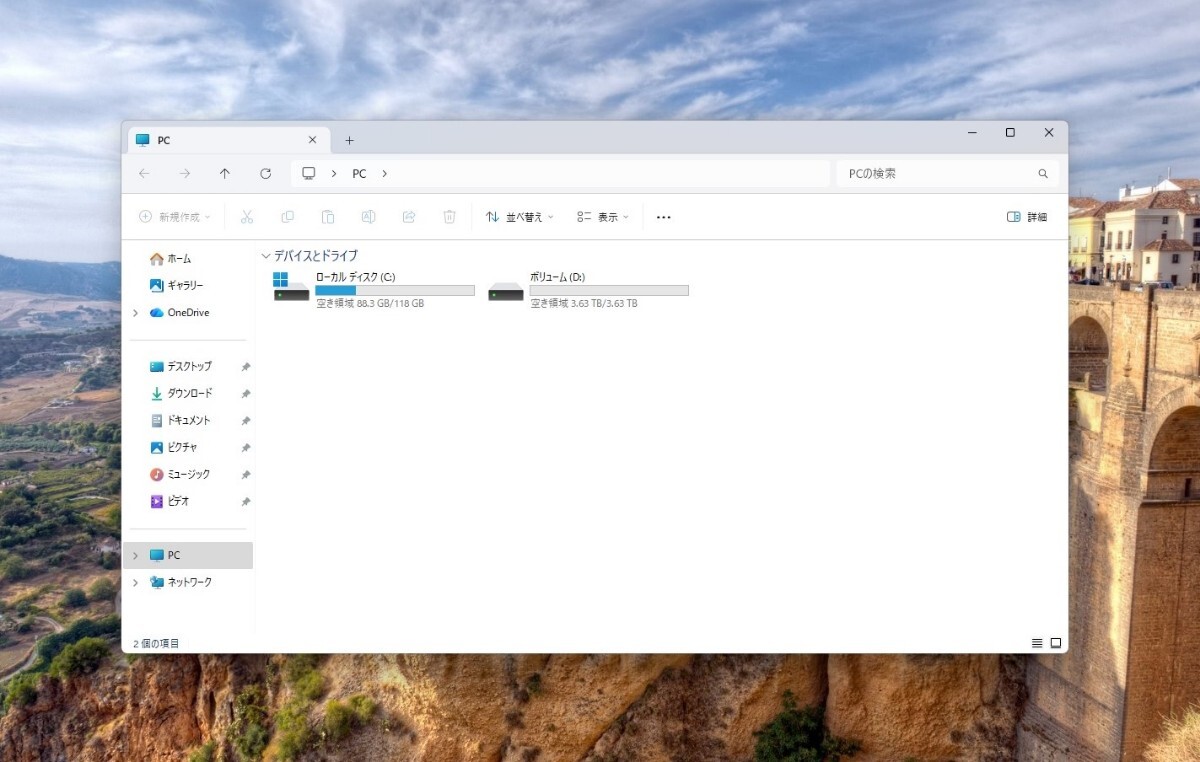Add a new tab with plus button
1200x762 pixels.
[x=349, y=141]
